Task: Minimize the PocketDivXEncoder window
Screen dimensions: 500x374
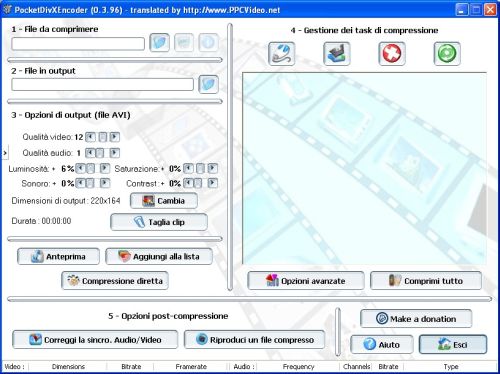Action: coord(462,10)
